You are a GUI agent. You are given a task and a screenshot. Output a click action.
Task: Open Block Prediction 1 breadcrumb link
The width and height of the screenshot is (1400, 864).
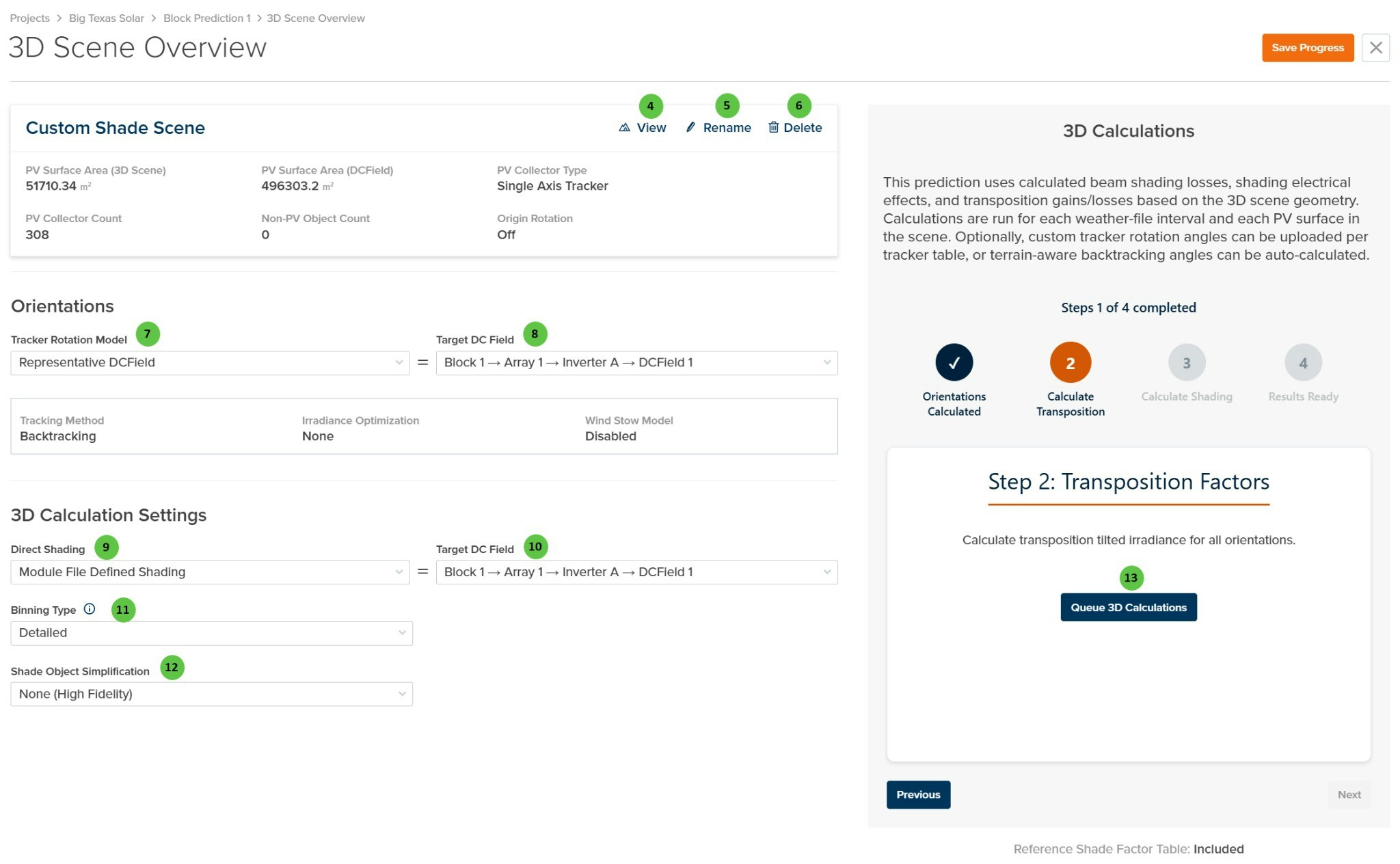(x=206, y=18)
